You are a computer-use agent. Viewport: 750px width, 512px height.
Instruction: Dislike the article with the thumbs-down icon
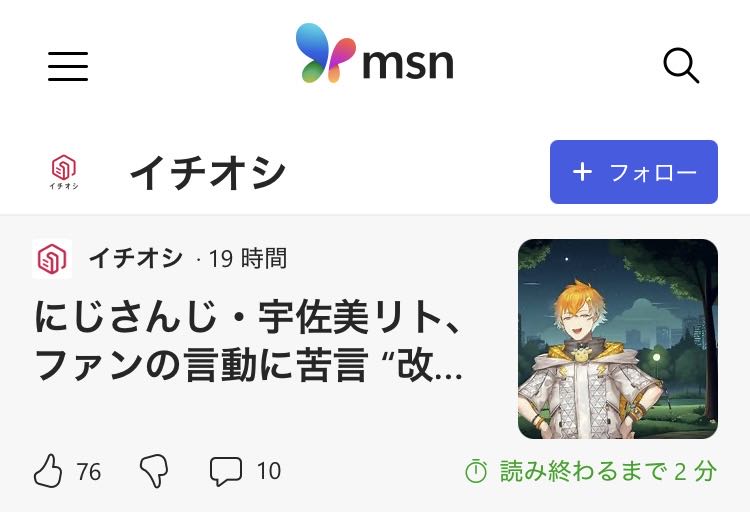click(154, 471)
